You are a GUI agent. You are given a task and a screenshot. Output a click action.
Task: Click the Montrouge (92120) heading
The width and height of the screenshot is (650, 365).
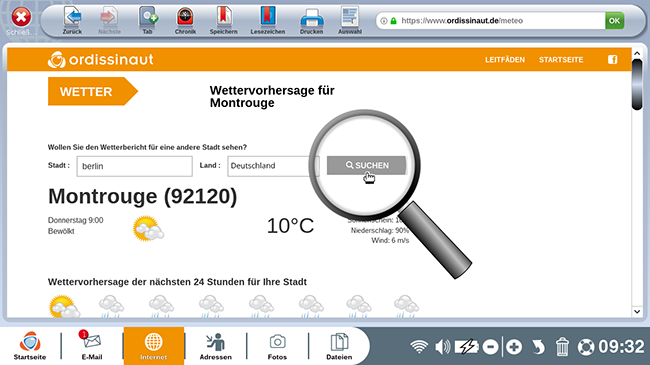[142, 196]
